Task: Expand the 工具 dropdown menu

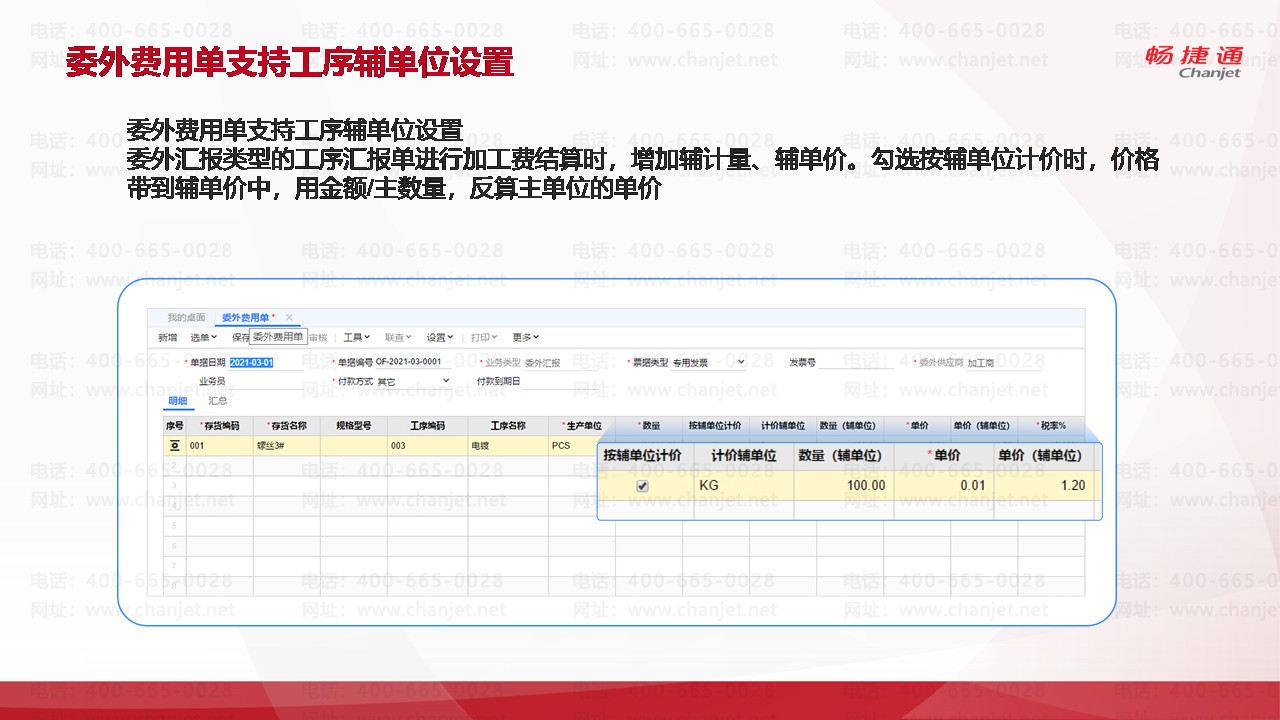Action: coord(357,338)
